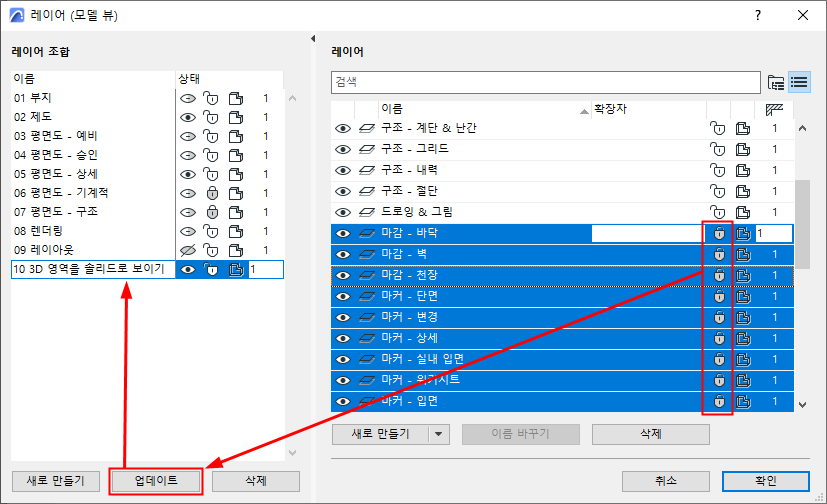Toggle visibility eye of 마커 - 입면
The image size is (827, 504).
coord(343,402)
